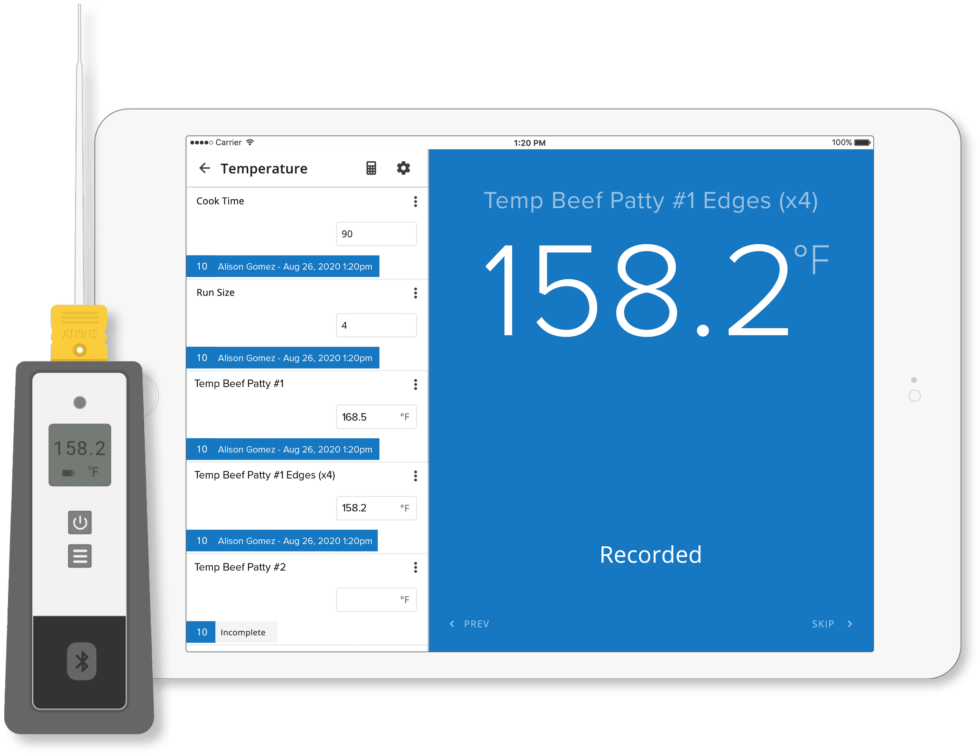Open the Temp Beef Patty #2 options menu
The image size is (980, 756).
pyautogui.click(x=415, y=567)
